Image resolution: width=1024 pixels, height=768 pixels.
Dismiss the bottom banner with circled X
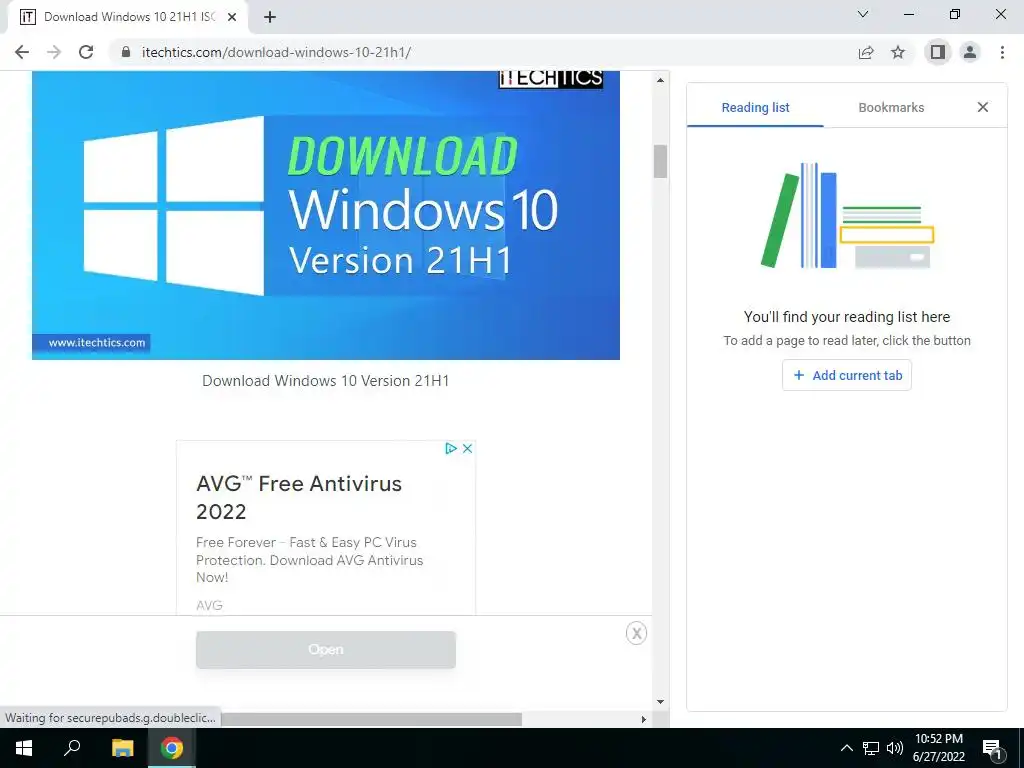click(636, 633)
